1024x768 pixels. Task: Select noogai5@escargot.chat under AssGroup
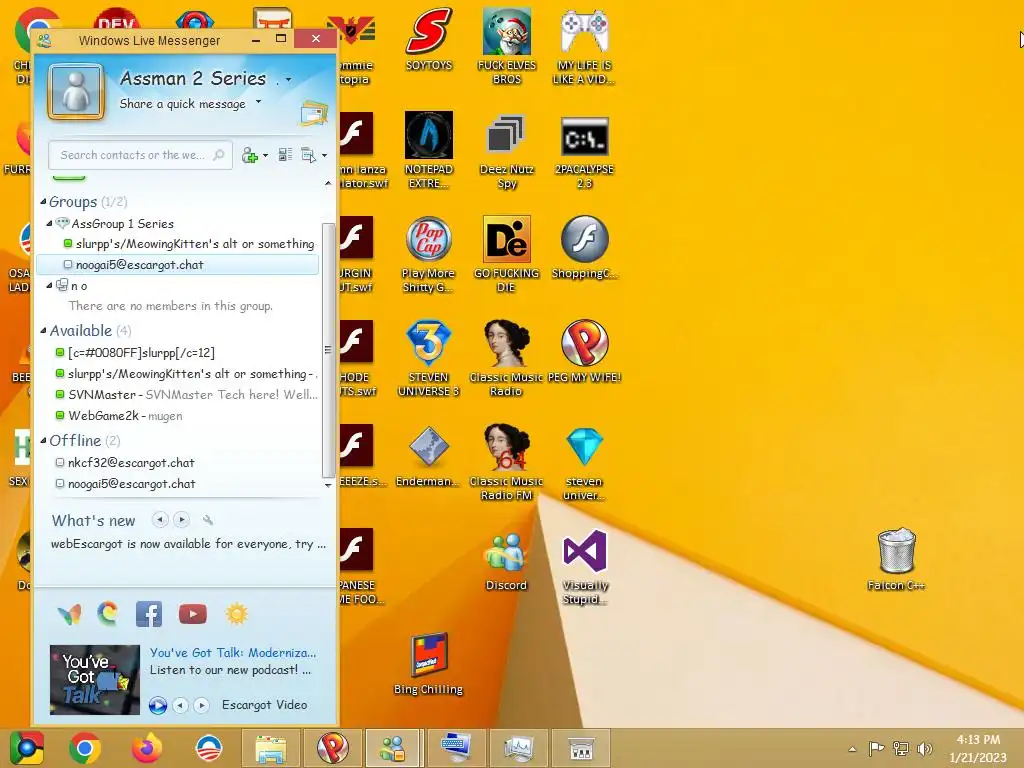pyautogui.click(x=178, y=264)
